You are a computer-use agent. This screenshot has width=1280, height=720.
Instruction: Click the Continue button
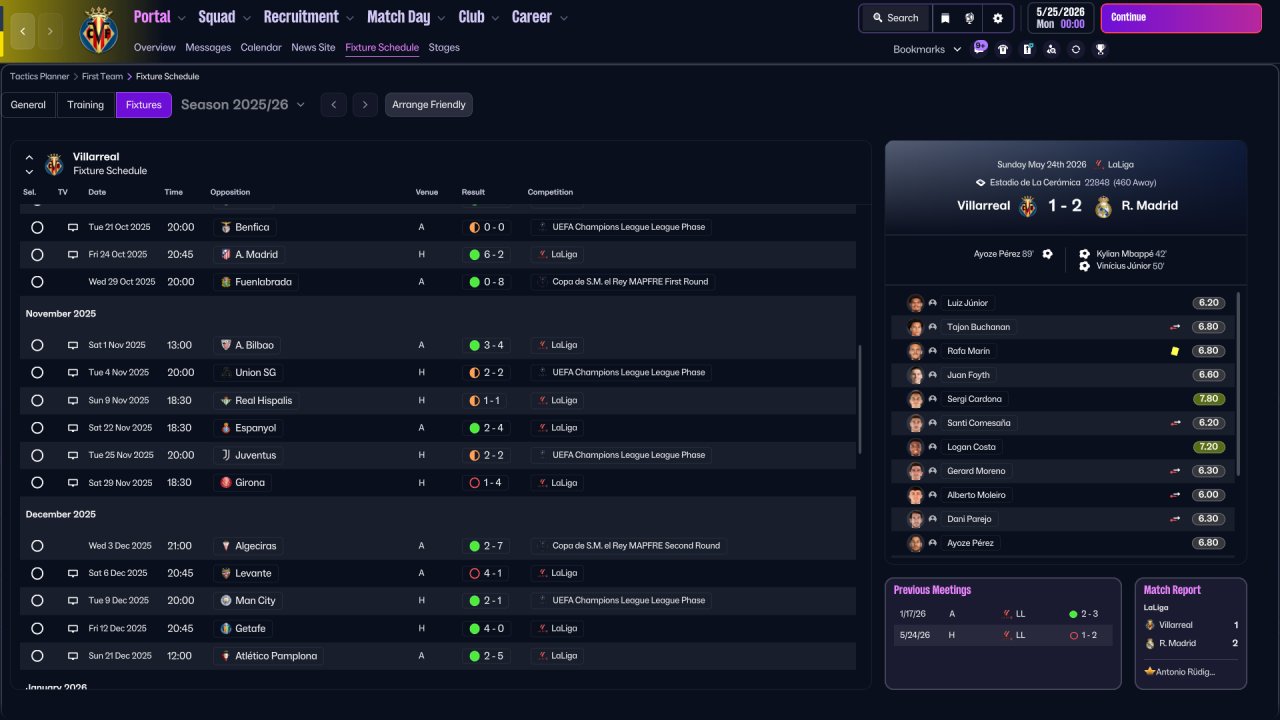pos(1181,18)
